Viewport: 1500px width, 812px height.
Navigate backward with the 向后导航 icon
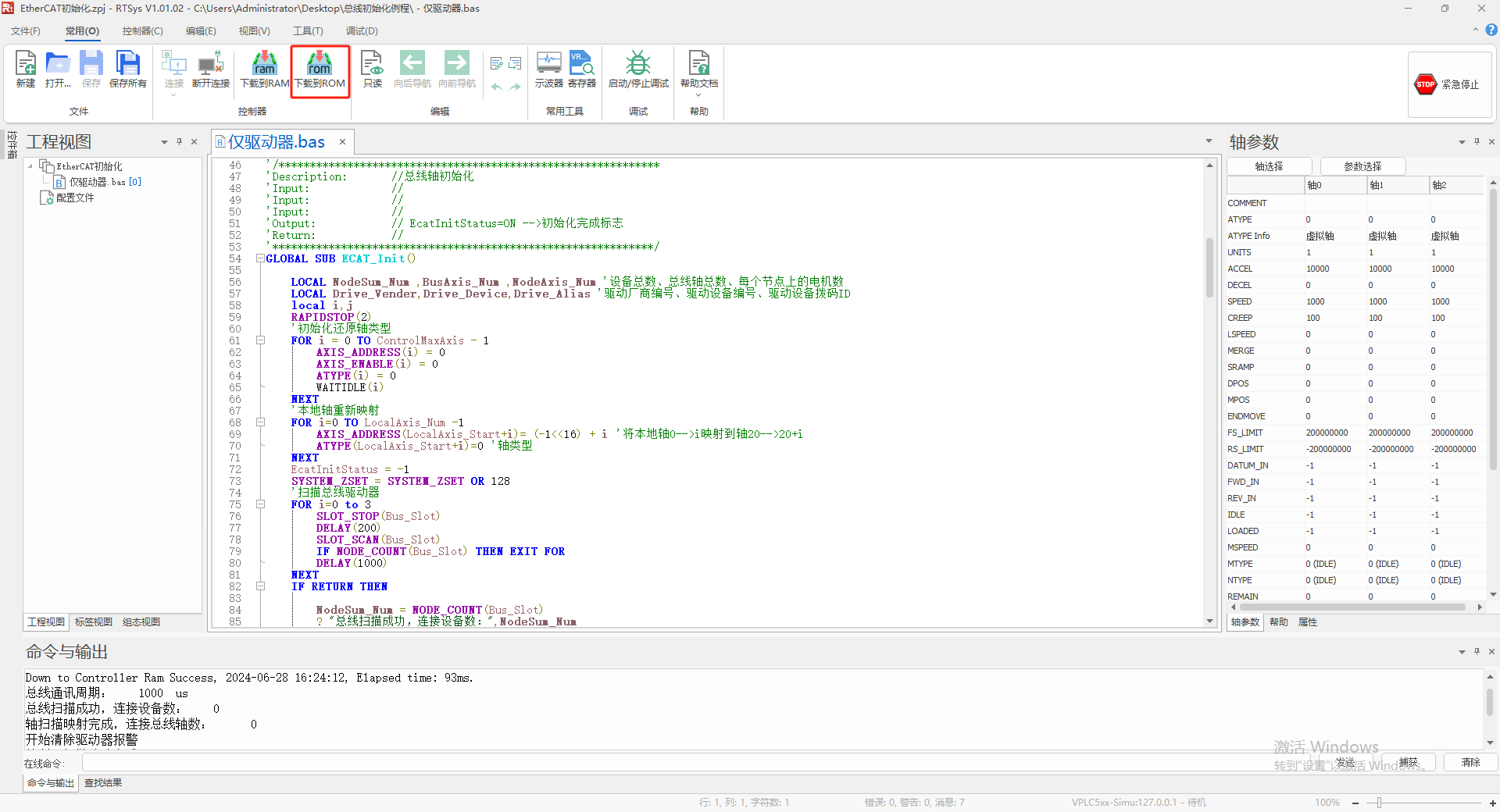click(x=412, y=69)
